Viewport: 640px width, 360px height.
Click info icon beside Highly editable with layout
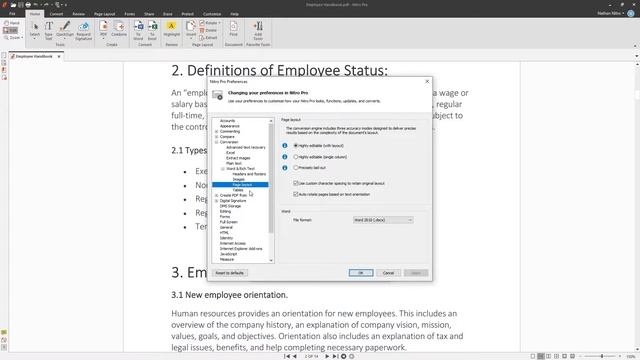(285, 146)
